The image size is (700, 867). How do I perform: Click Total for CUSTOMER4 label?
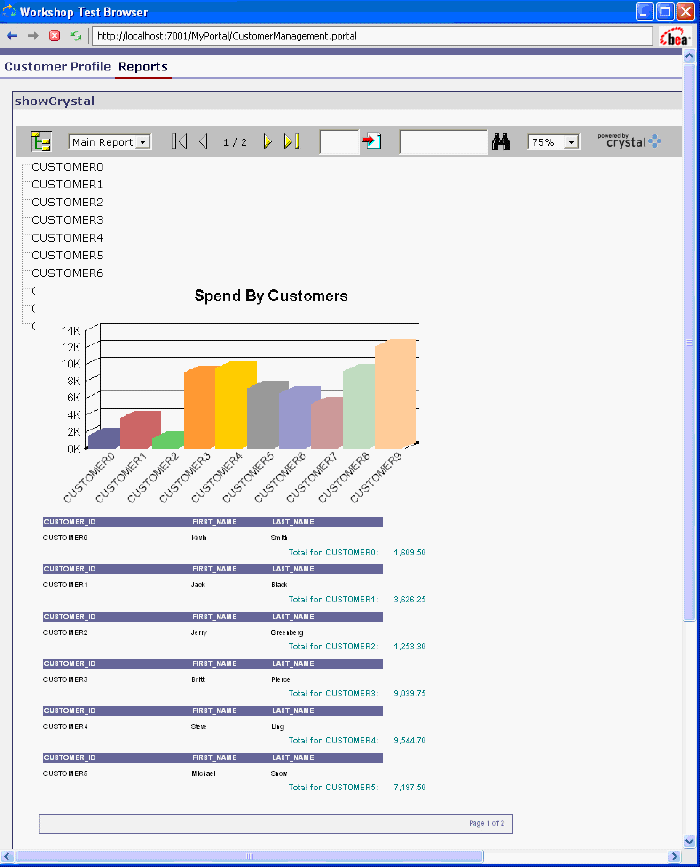tap(333, 740)
